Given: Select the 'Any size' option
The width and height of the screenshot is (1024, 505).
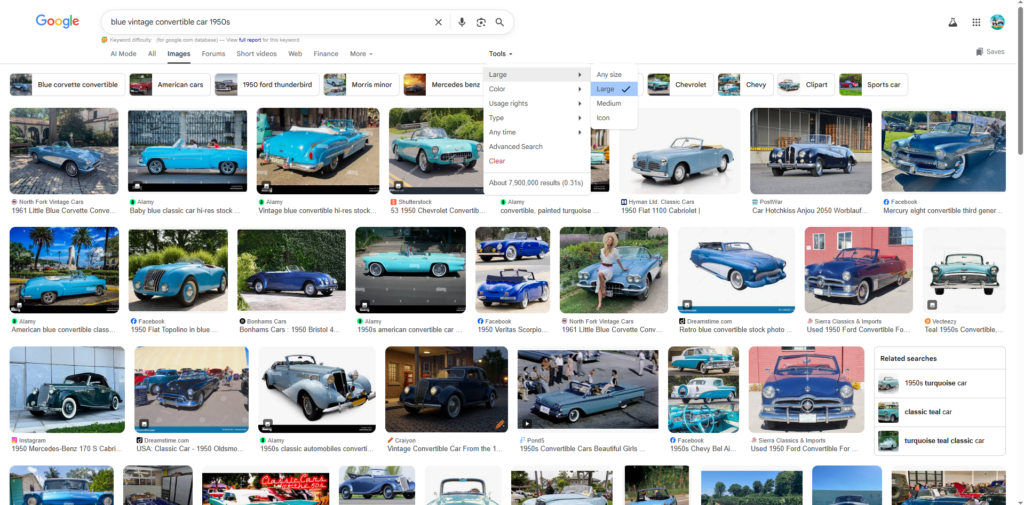Looking at the screenshot, I should coord(609,75).
